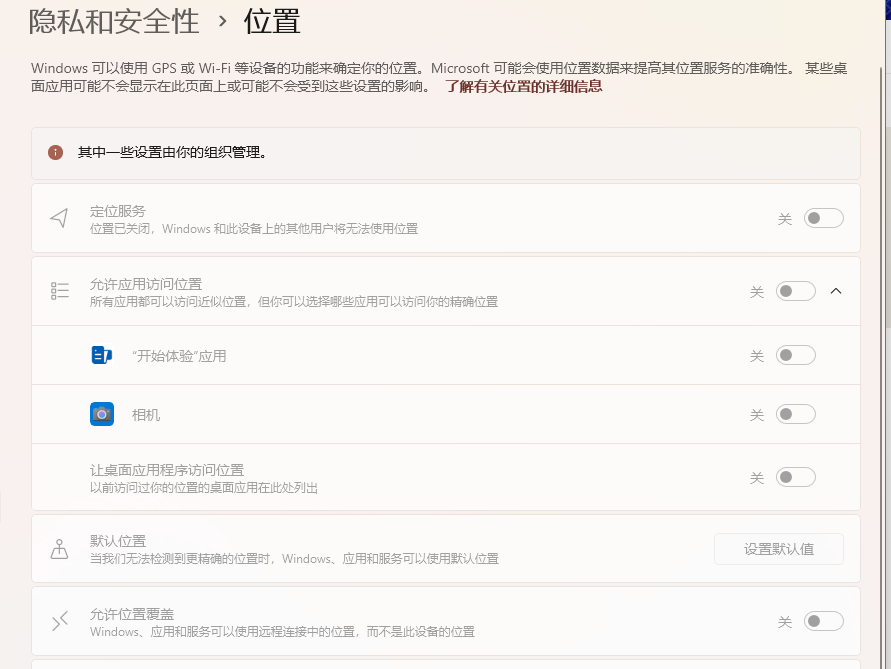
Task: Toggle location switch for 相机
Action: point(796,414)
